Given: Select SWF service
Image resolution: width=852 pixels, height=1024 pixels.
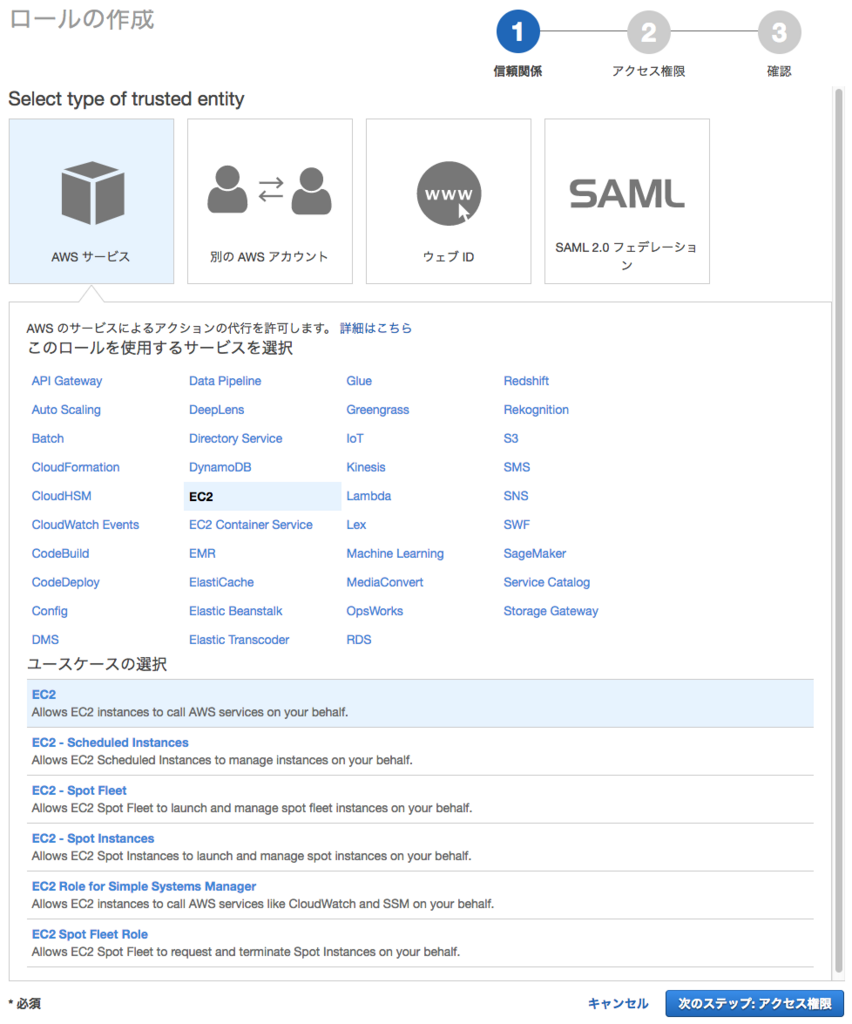Looking at the screenshot, I should 516,524.
